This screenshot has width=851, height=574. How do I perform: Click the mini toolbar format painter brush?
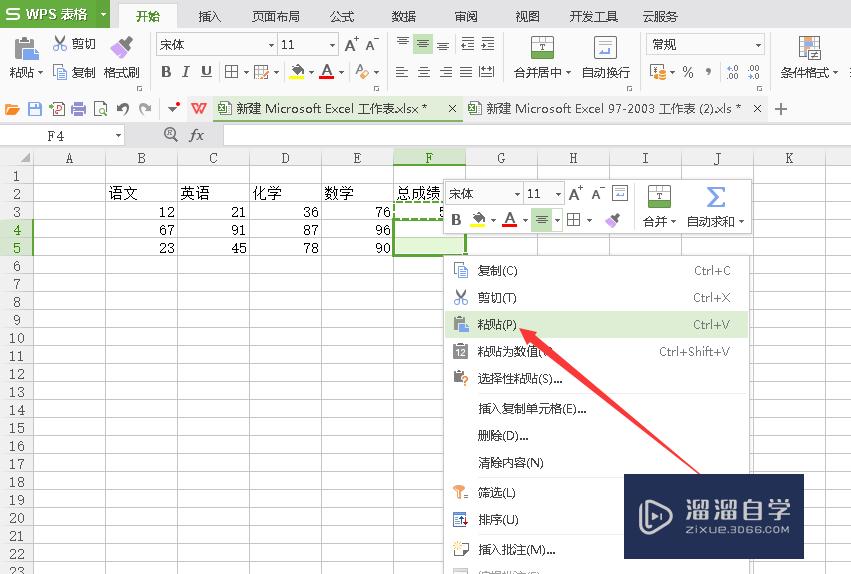(x=613, y=220)
